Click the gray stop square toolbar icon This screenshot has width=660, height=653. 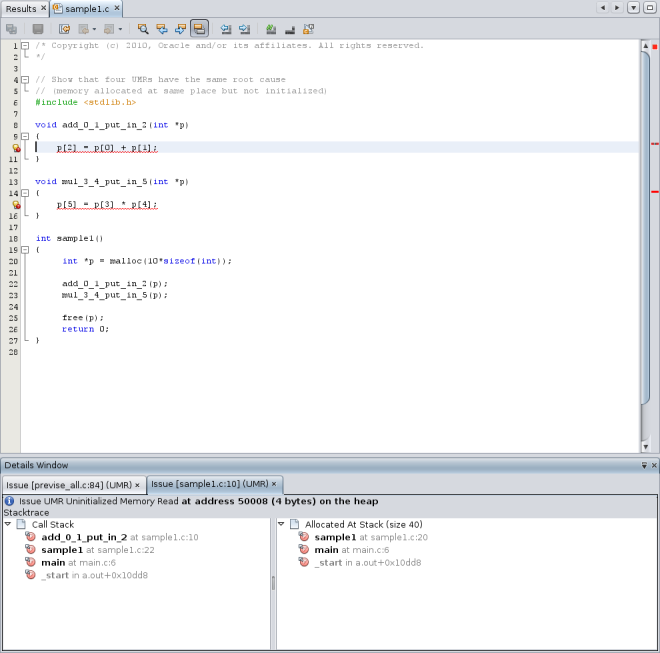pos(38,29)
